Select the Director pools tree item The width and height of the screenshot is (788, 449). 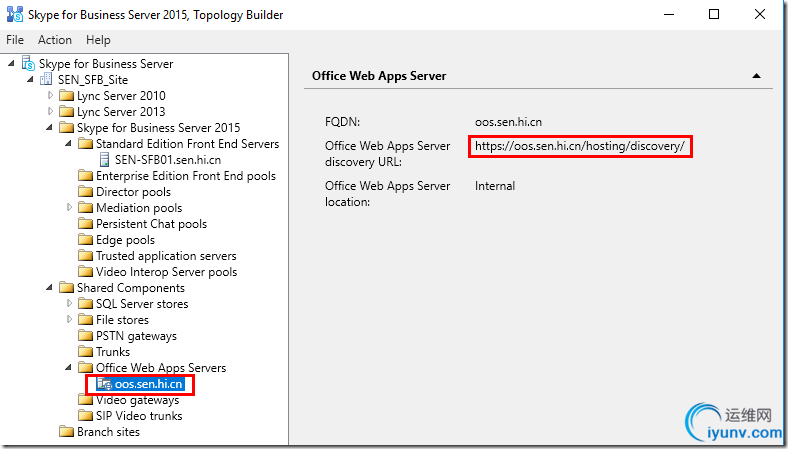coord(133,192)
